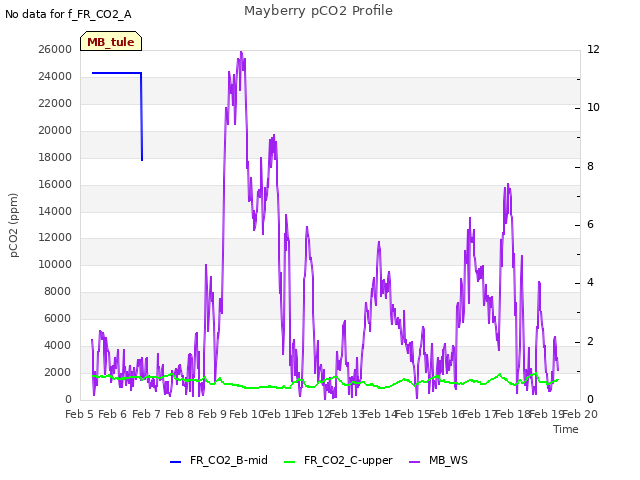Click the Feb 5 date label
The height and width of the screenshot is (480, 640).
pos(79,414)
